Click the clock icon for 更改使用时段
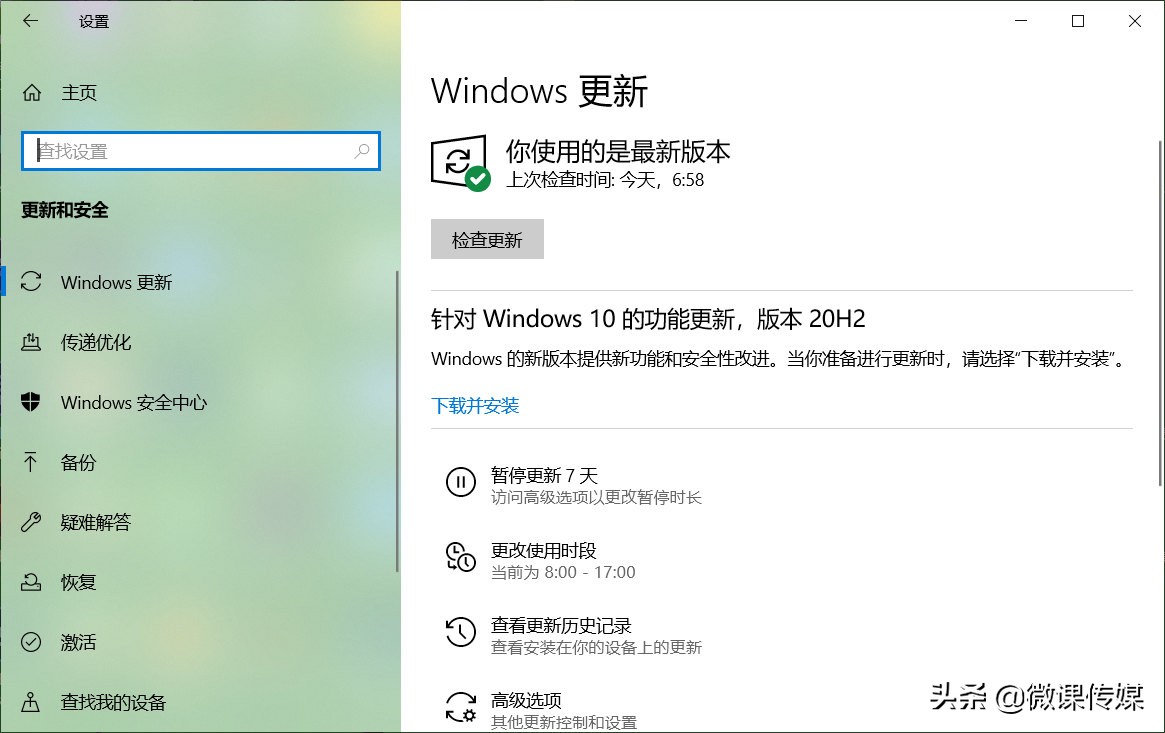This screenshot has width=1165, height=733. [461, 557]
